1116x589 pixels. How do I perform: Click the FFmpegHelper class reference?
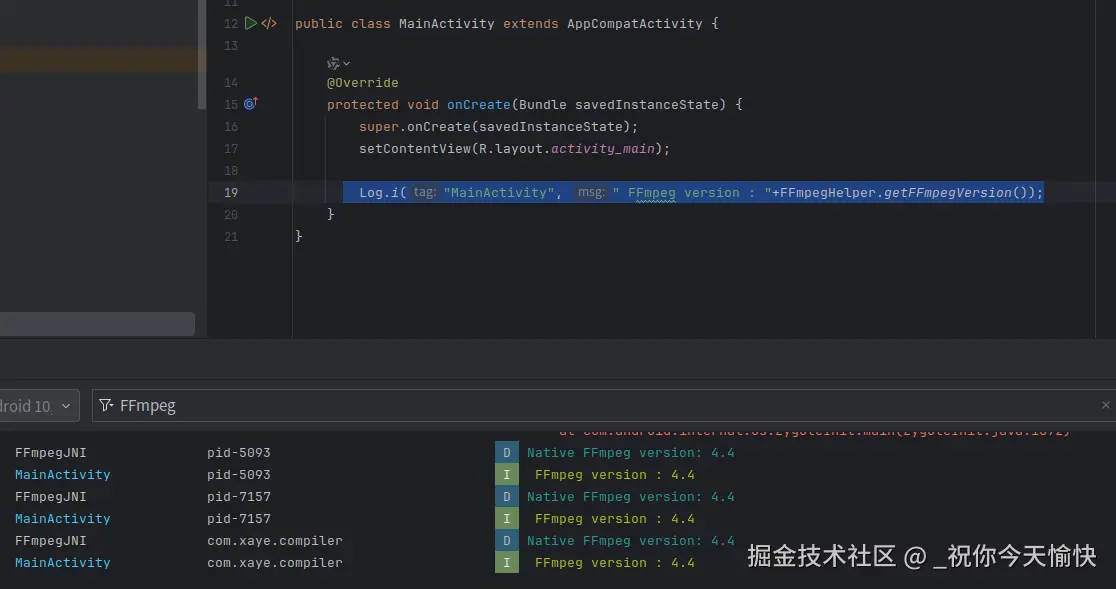828,193
